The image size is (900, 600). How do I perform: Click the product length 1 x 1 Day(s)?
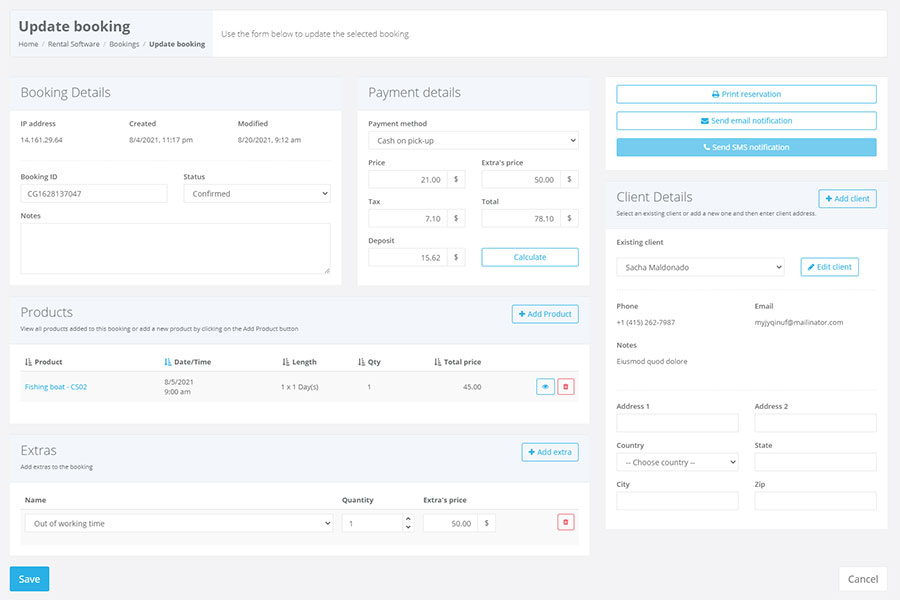pos(300,387)
